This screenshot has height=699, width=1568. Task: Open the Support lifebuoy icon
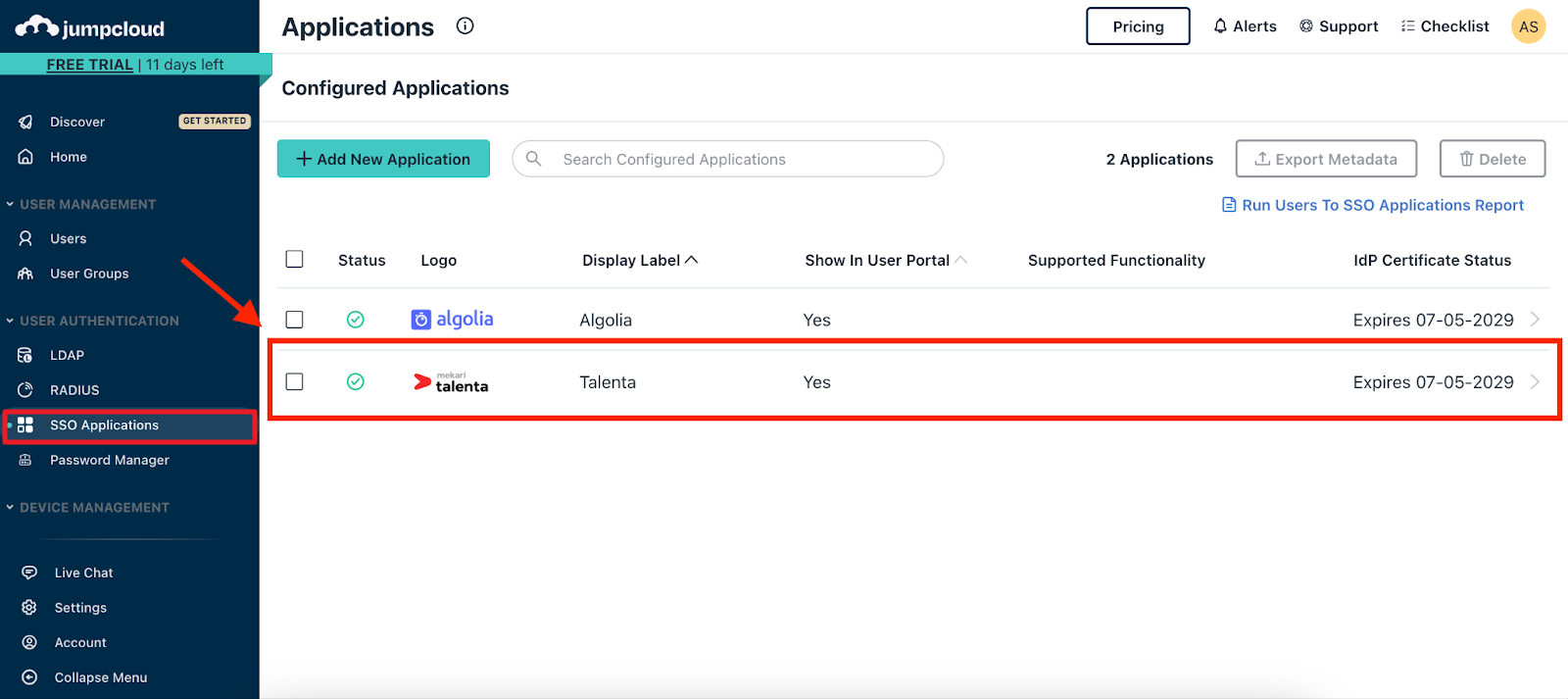click(1306, 26)
